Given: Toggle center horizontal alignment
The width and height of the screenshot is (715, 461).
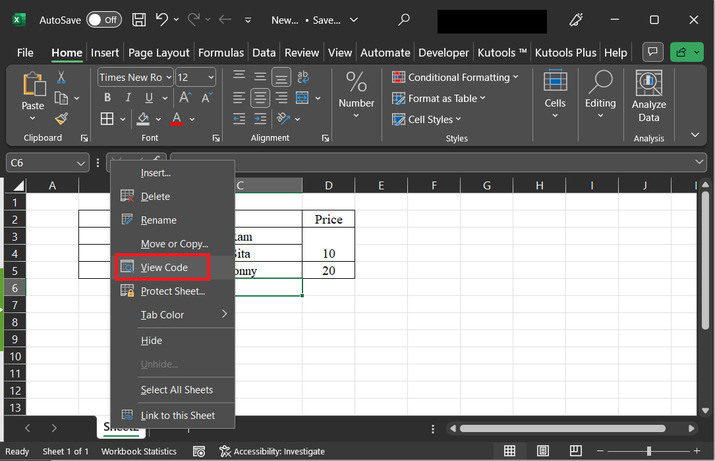Looking at the screenshot, I should click(260, 98).
